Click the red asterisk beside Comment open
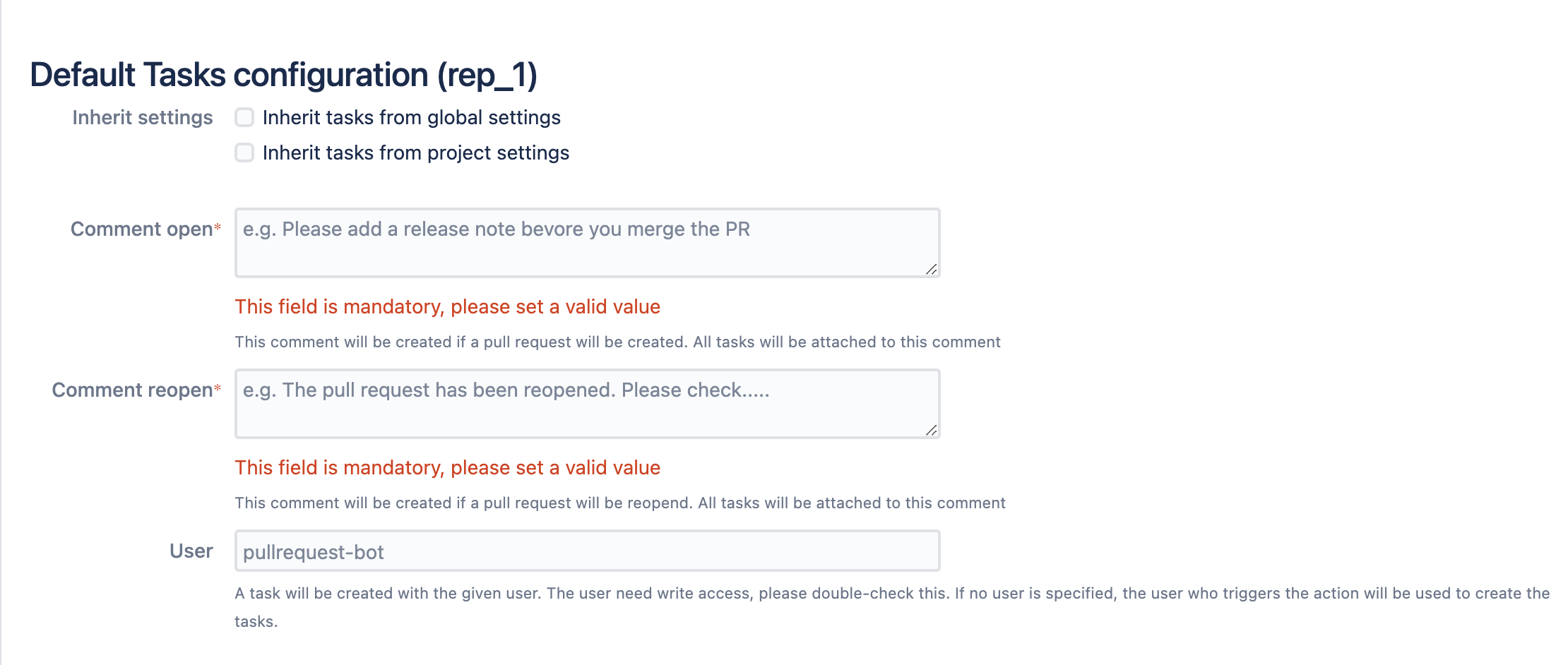The height and width of the screenshot is (665, 1568). pos(218,227)
